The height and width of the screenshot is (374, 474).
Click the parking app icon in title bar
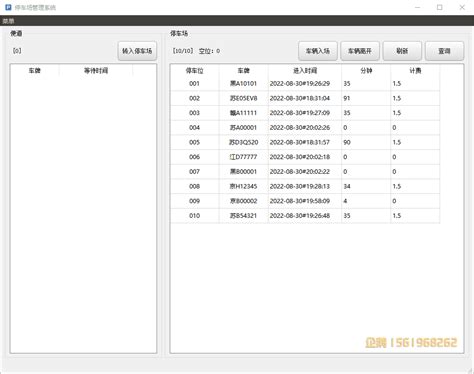8,7
